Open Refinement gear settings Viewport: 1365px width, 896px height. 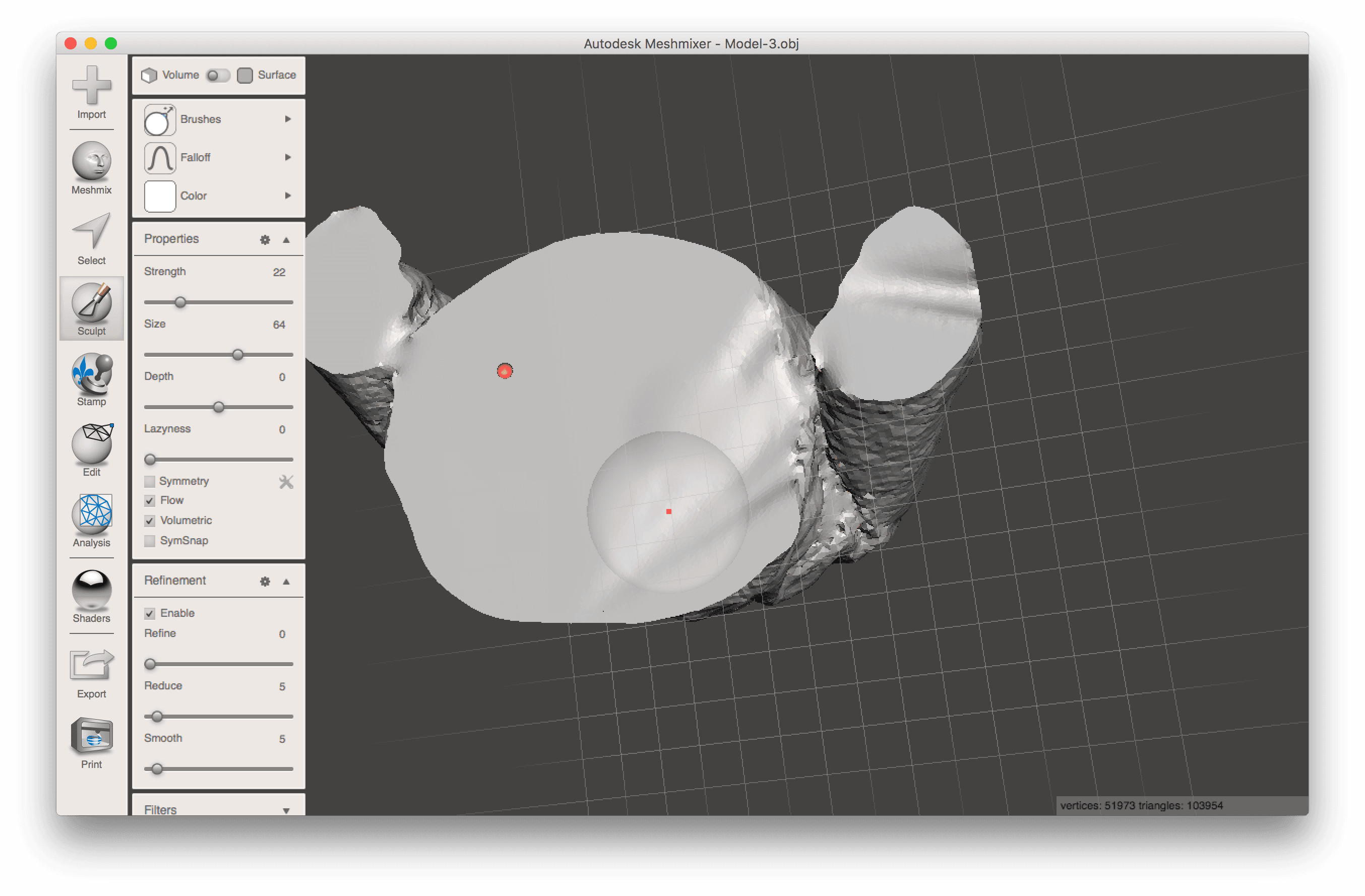[x=265, y=582]
